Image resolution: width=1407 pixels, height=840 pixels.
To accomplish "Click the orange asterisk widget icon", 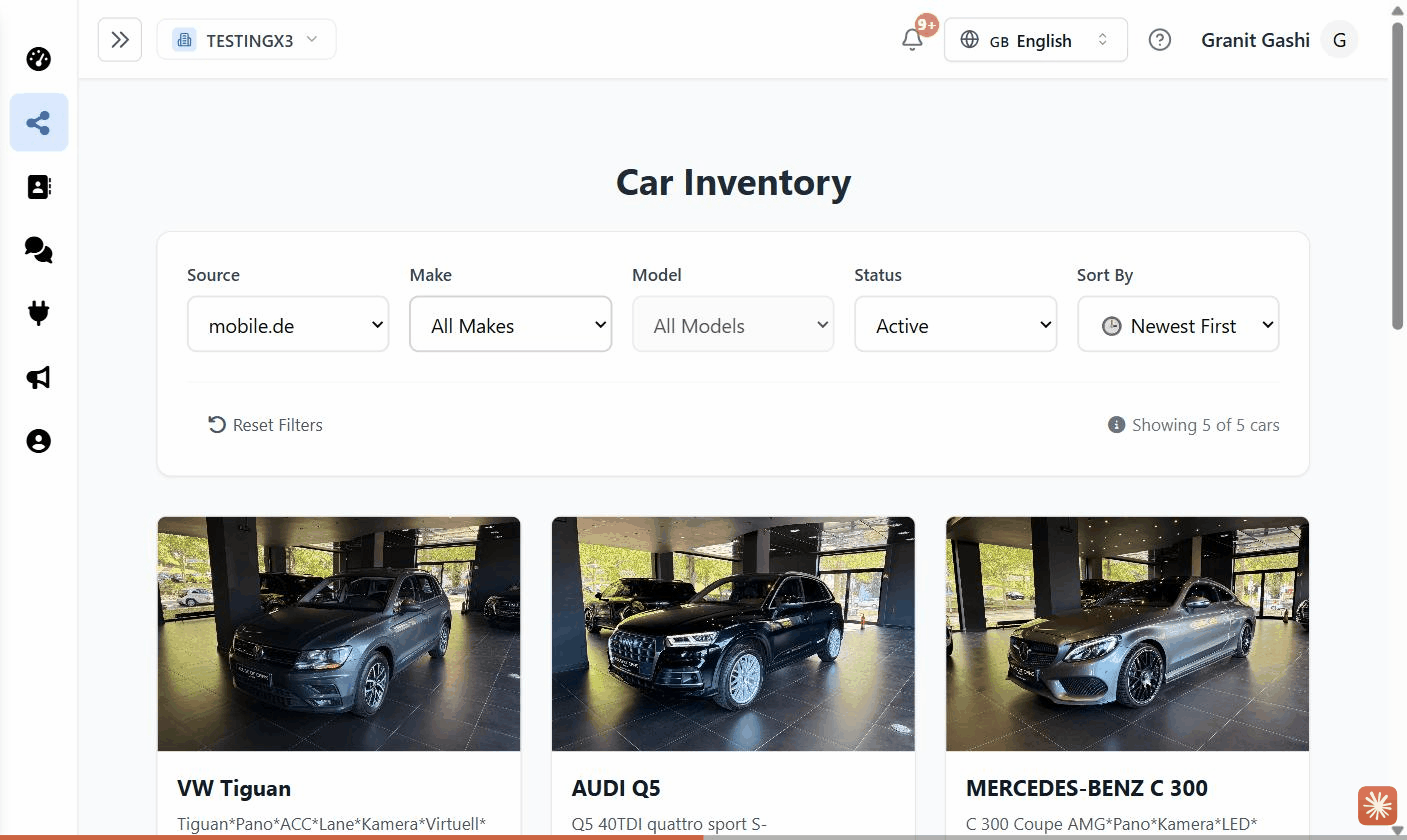I will 1377,805.
